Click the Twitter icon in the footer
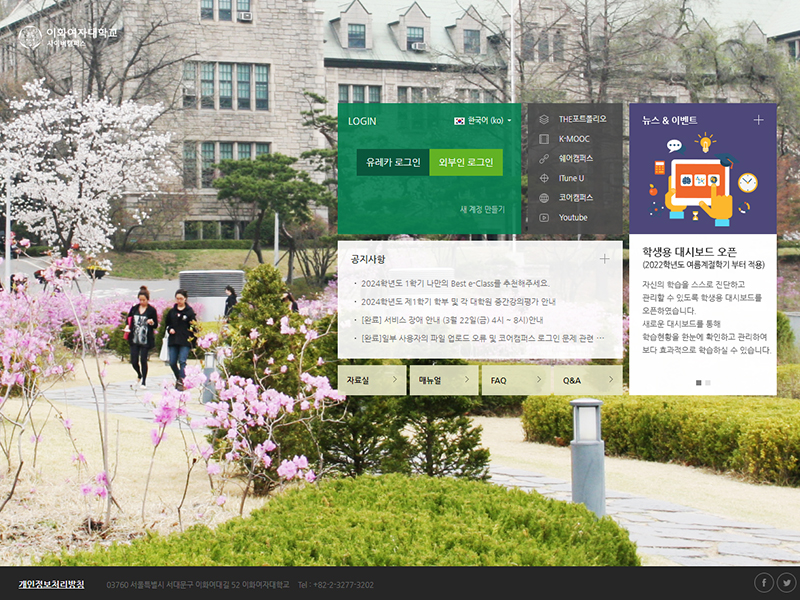The width and height of the screenshot is (800, 600). (x=786, y=583)
